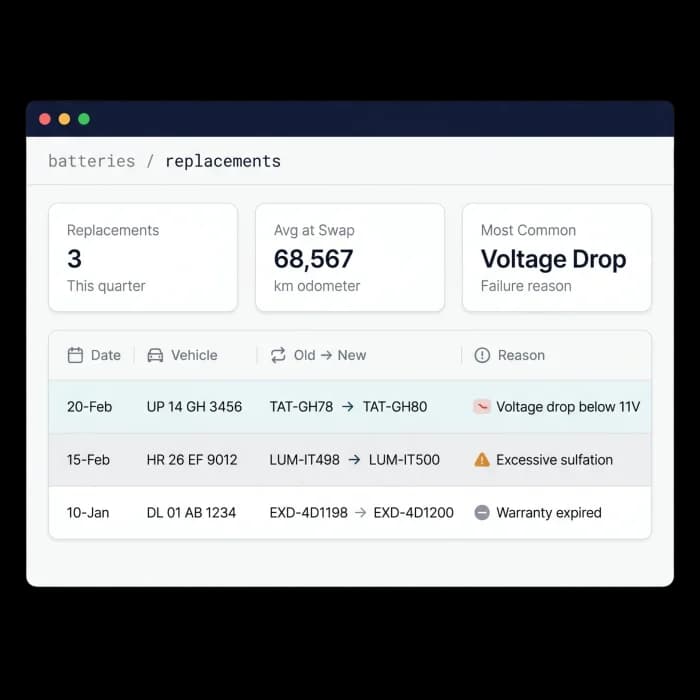Screen dimensions: 700x700
Task: Click the 68,567 odometer value
Action: [313, 259]
